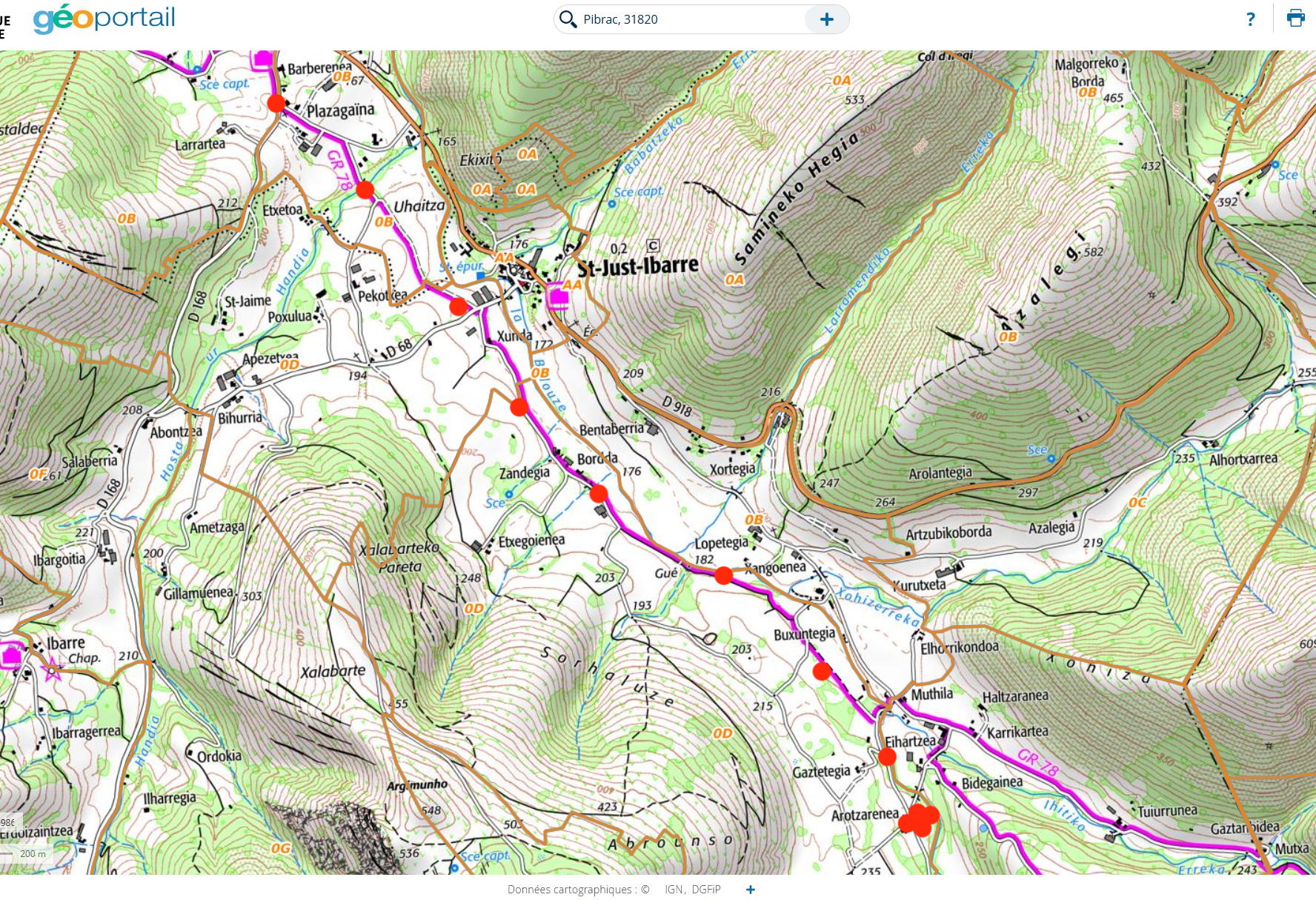Click the Géoportail logo
Image resolution: width=1316 pixels, height=900 pixels.
click(x=104, y=19)
